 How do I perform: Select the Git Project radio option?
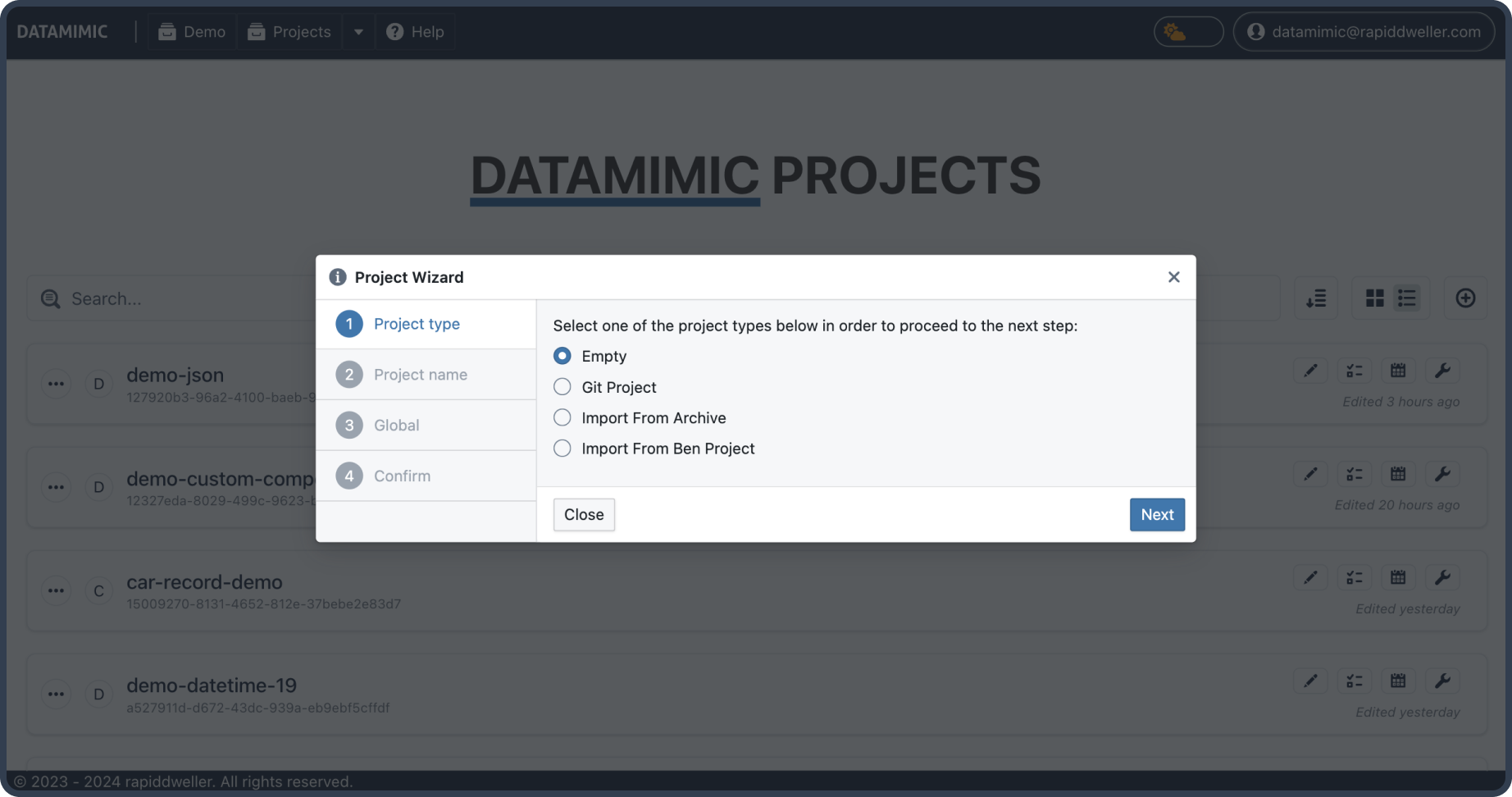[x=562, y=387]
